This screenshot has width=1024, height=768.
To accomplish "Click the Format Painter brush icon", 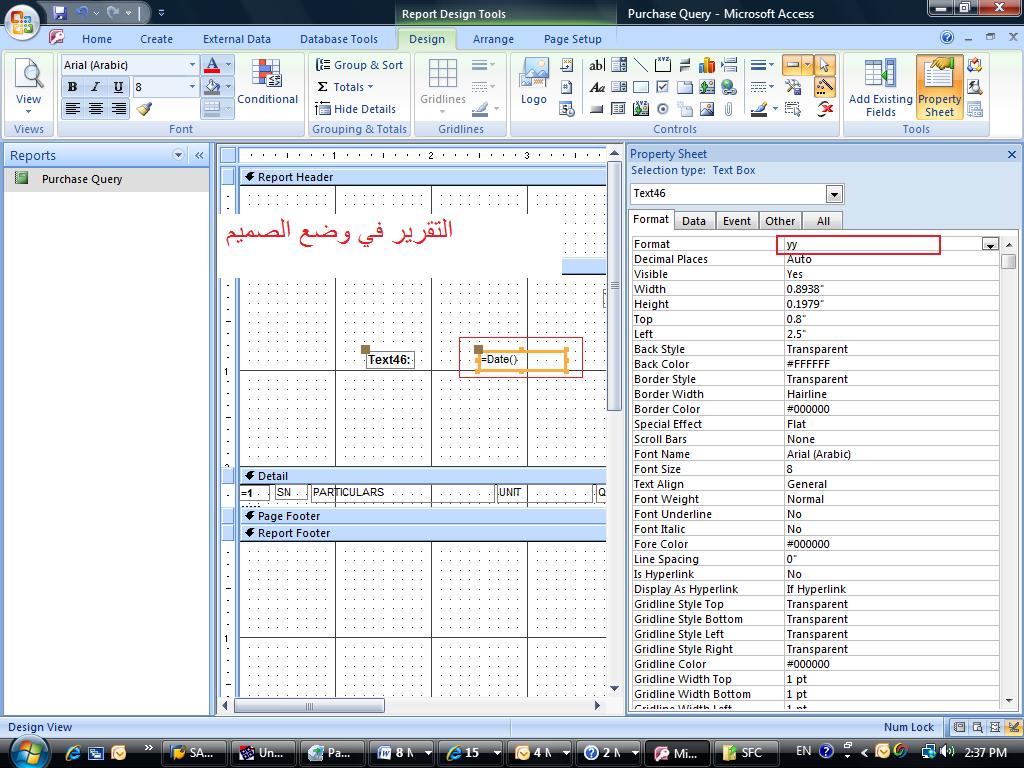I will pos(144,108).
